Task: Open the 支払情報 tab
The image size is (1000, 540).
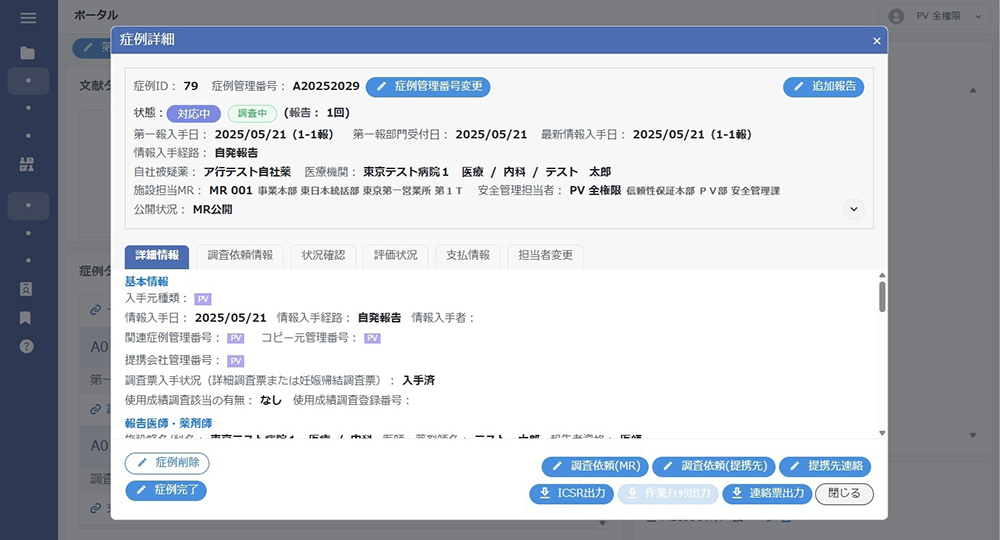Action: click(x=467, y=256)
